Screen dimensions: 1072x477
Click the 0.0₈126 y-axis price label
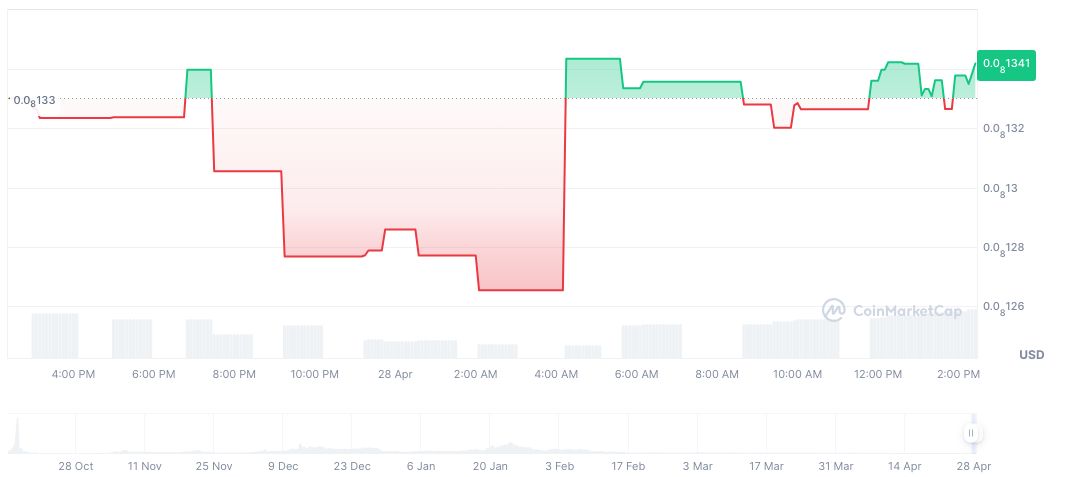[x=1005, y=307]
